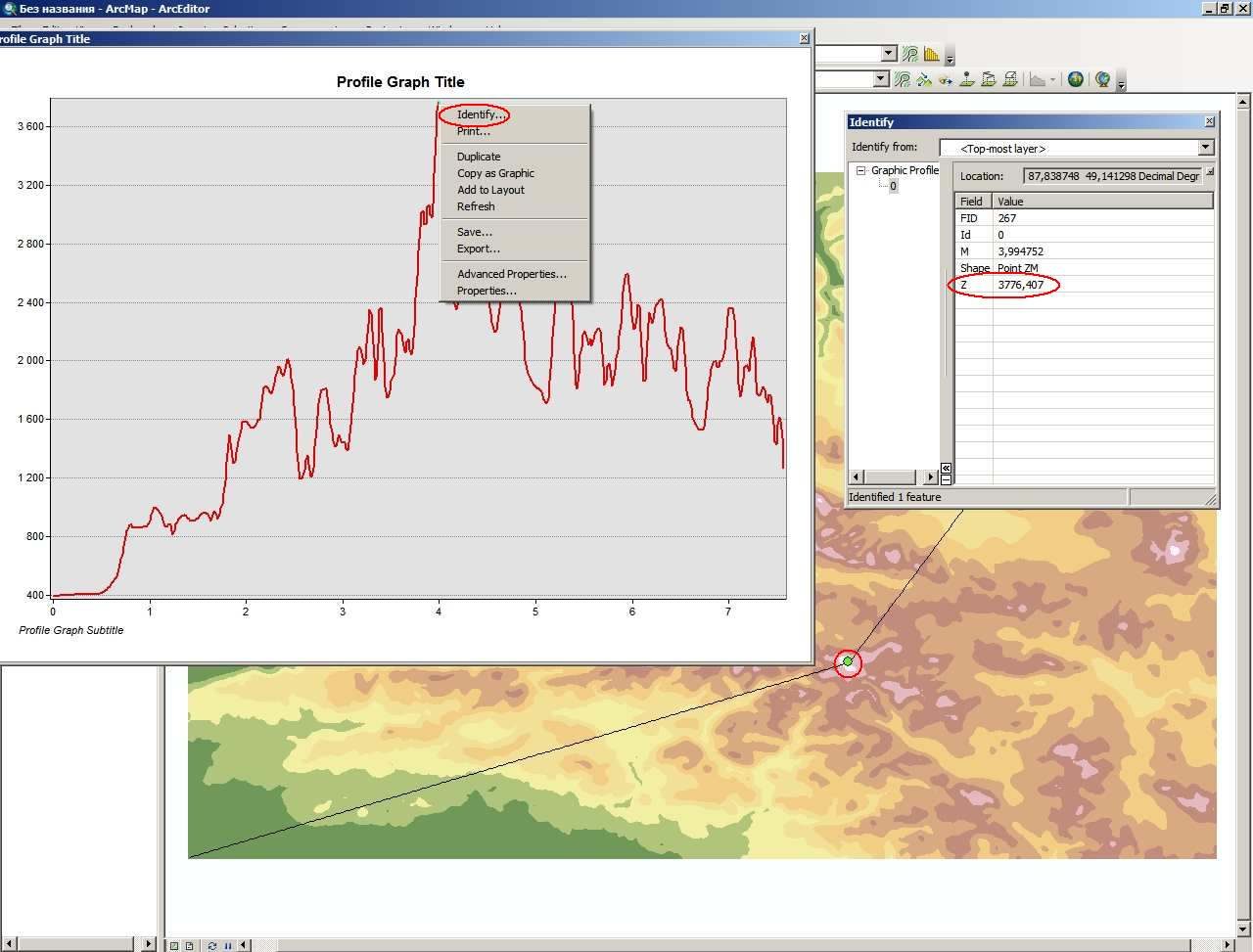
Task: Open the Identify from dropdown
Action: (x=1077, y=148)
